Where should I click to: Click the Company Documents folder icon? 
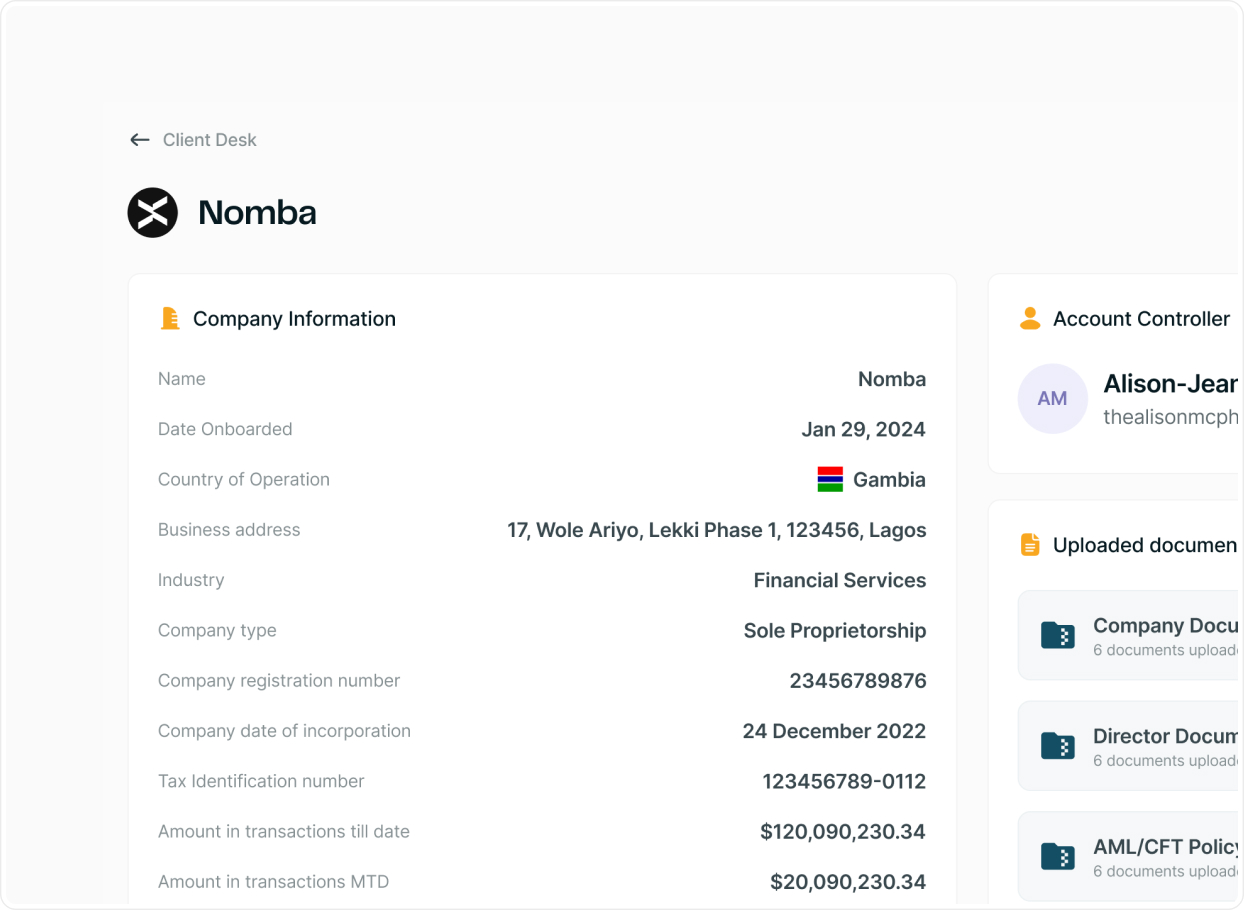(x=1058, y=636)
